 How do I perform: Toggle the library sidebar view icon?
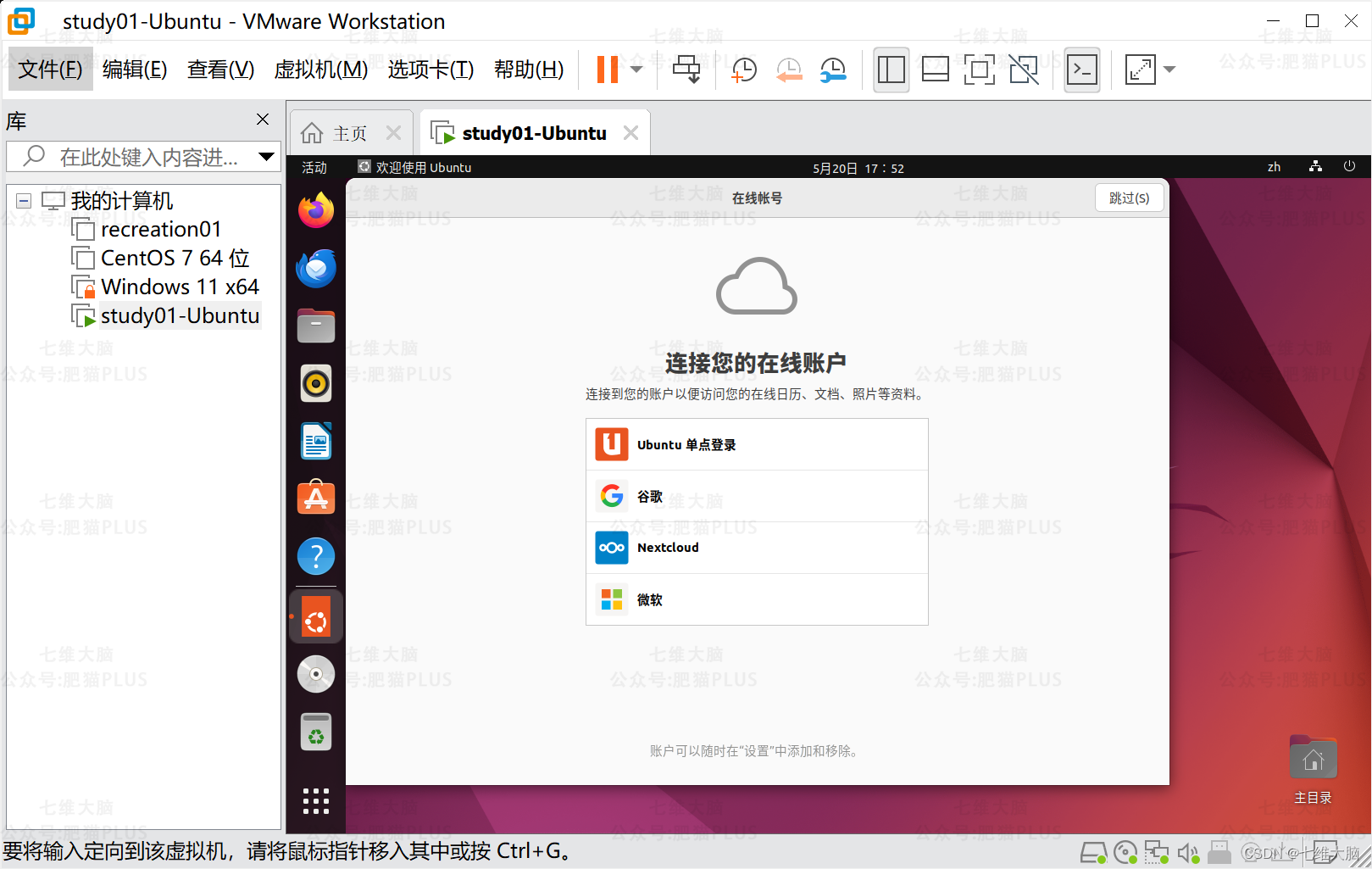tap(892, 70)
